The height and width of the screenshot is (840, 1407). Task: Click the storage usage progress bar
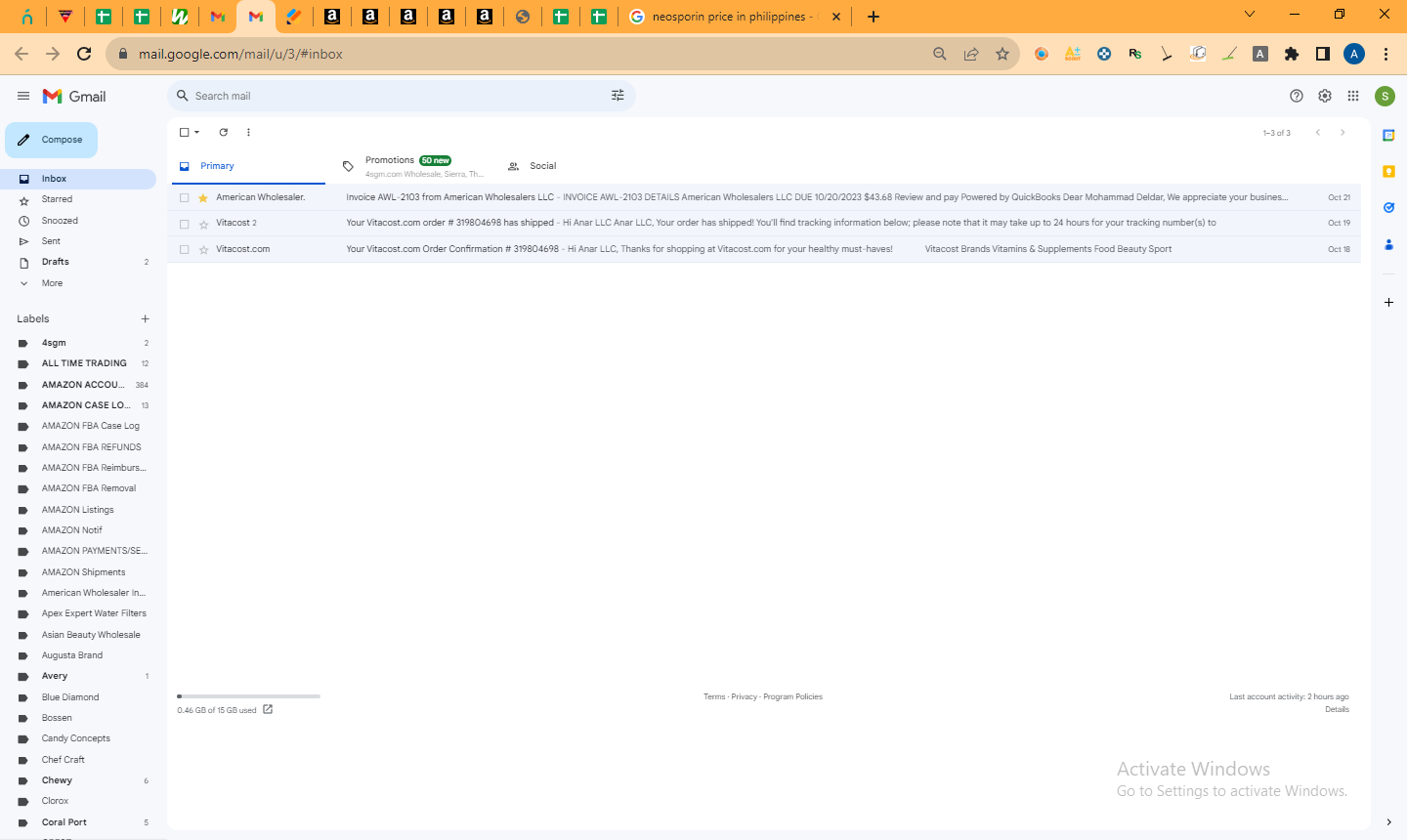pos(249,696)
